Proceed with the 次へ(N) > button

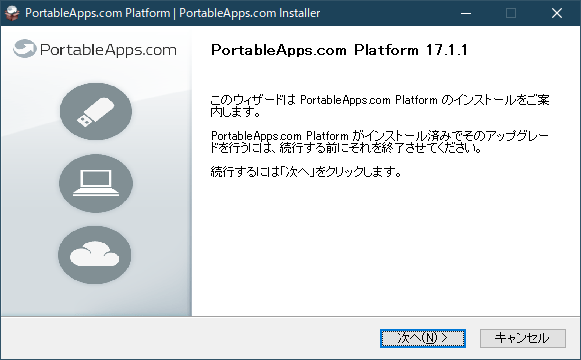point(423,338)
